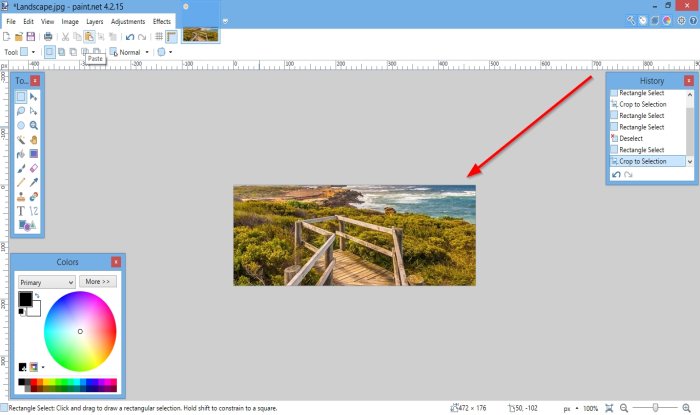This screenshot has height=415, width=700.
Task: Create a new image from toolbar
Action: point(7,37)
